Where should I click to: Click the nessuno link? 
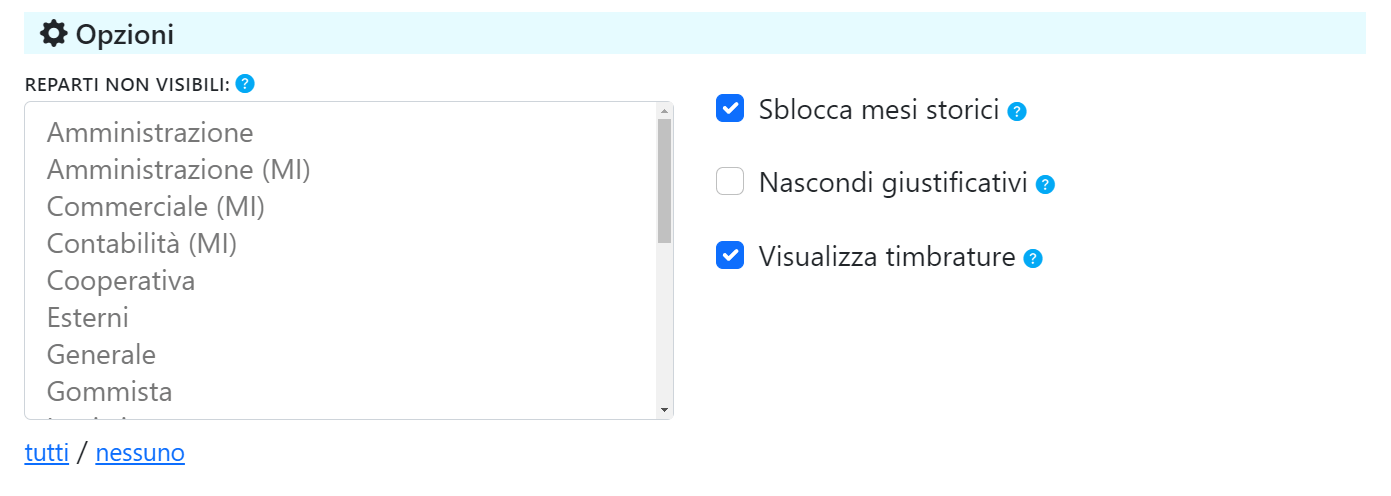(140, 453)
